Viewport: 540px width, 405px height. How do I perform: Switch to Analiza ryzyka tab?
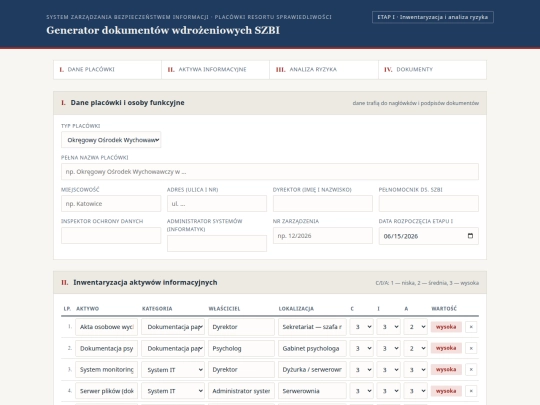click(324, 70)
